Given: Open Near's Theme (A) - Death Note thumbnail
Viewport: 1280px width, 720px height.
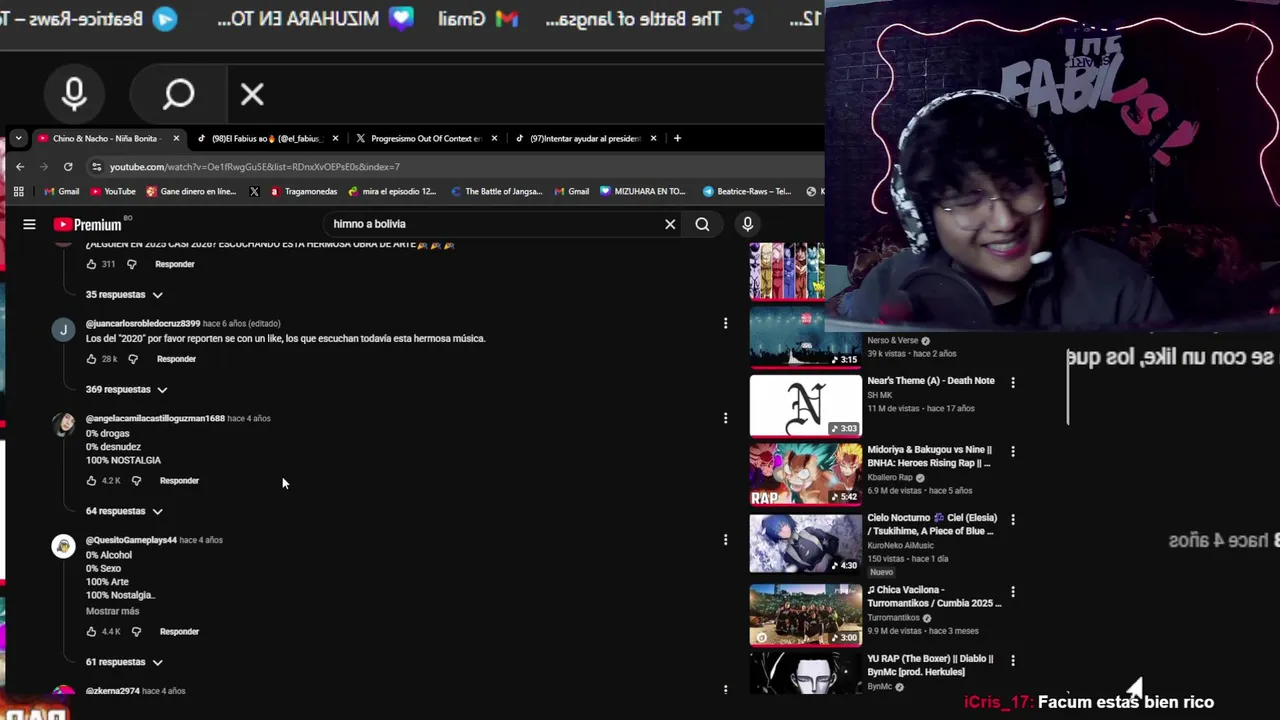Looking at the screenshot, I should [x=805, y=405].
